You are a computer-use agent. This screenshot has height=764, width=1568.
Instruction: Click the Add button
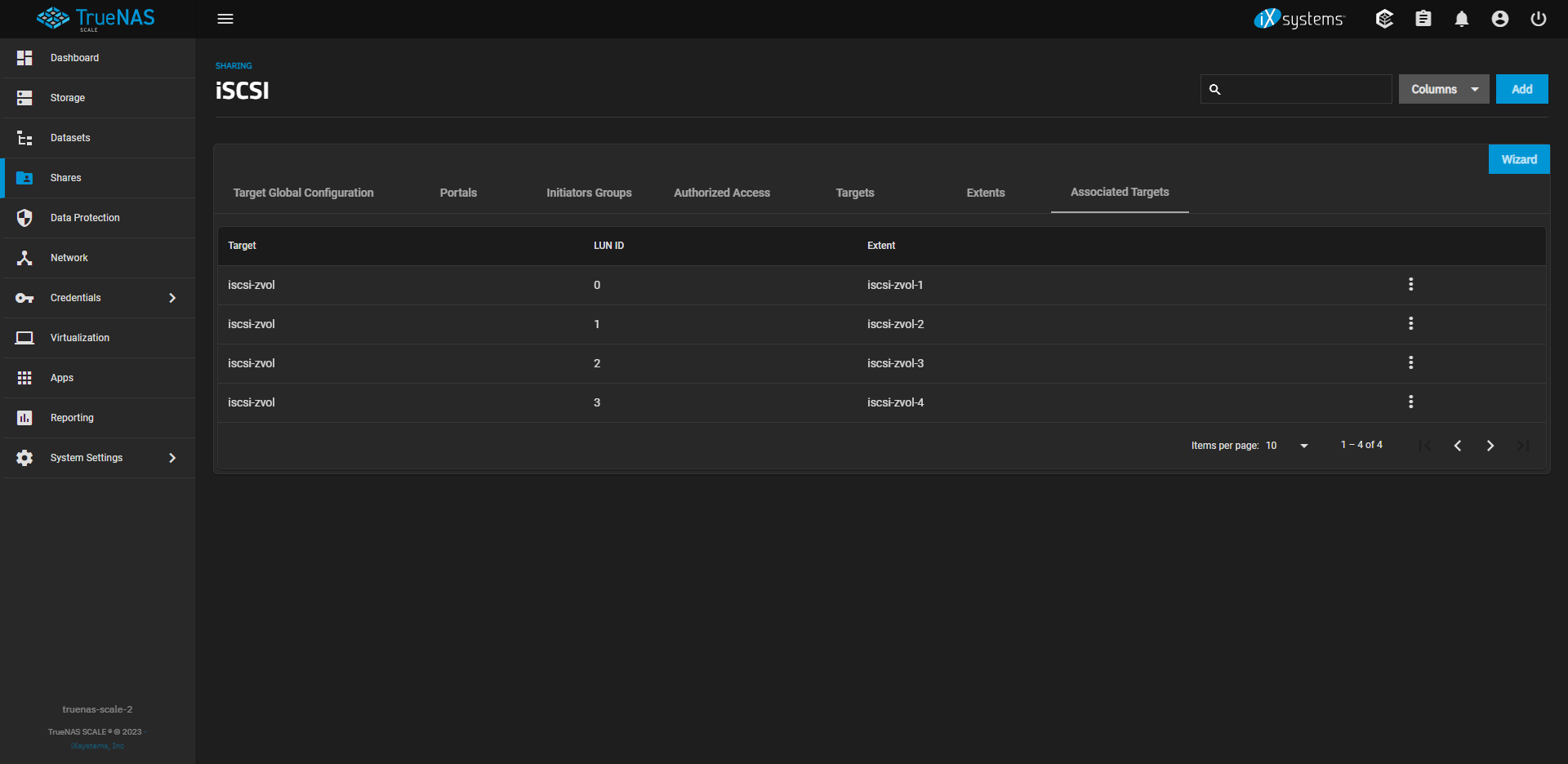[x=1521, y=90]
